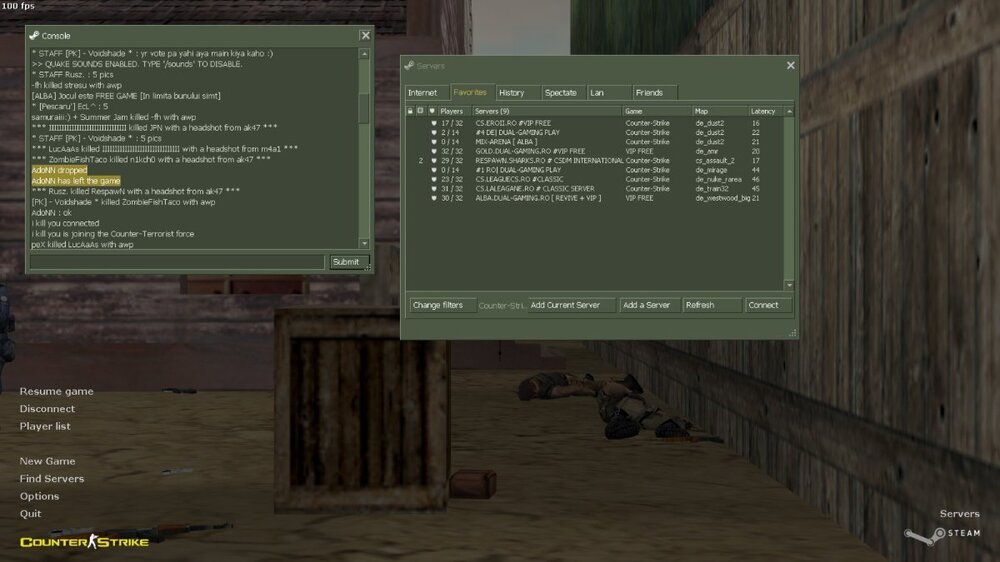The width and height of the screenshot is (1000, 562).
Task: Click the favorites heart column header icon
Action: tap(432, 111)
